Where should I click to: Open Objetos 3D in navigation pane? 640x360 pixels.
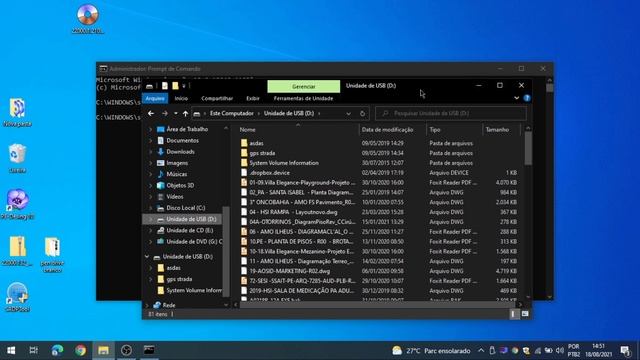click(180, 185)
